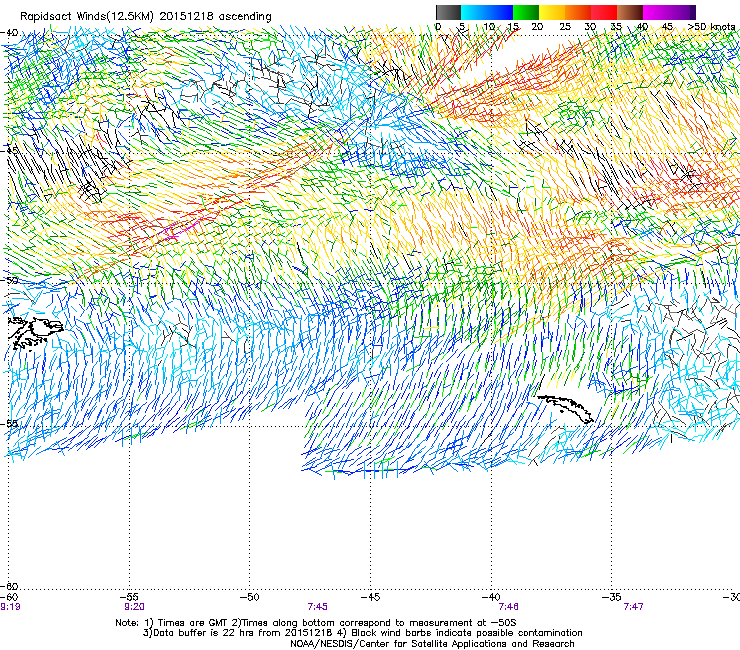Select the green 15–20 knots color segment

click(526, 12)
